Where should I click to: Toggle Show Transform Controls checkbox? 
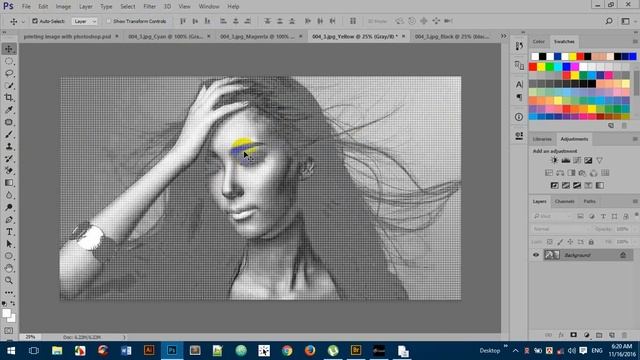click(x=109, y=21)
